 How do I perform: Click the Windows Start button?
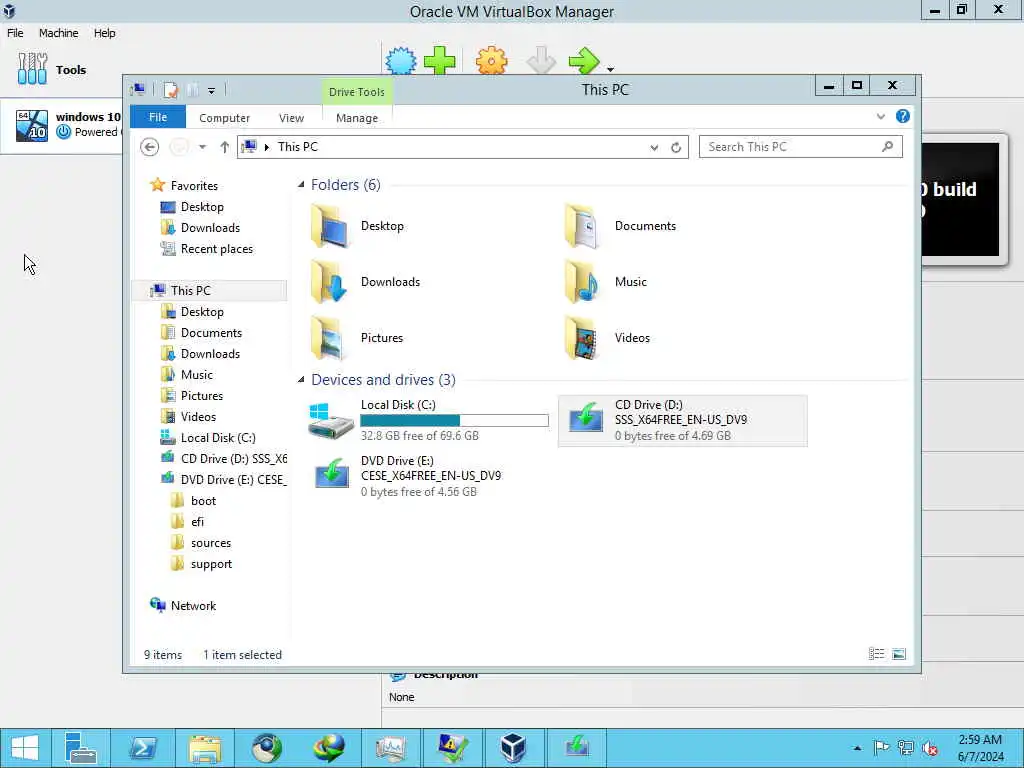(x=24, y=748)
